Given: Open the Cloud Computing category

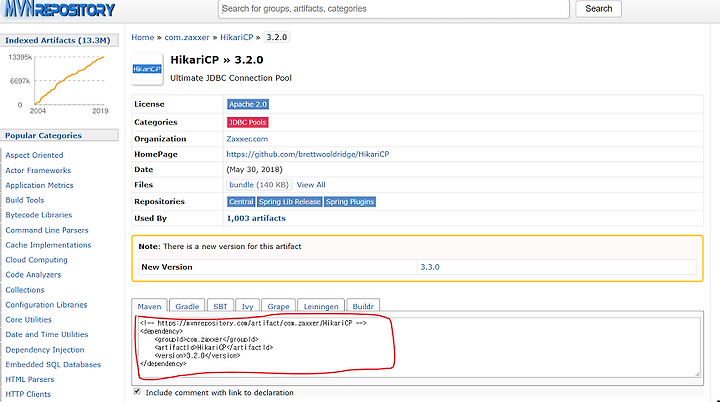Looking at the screenshot, I should pyautogui.click(x=36, y=260).
